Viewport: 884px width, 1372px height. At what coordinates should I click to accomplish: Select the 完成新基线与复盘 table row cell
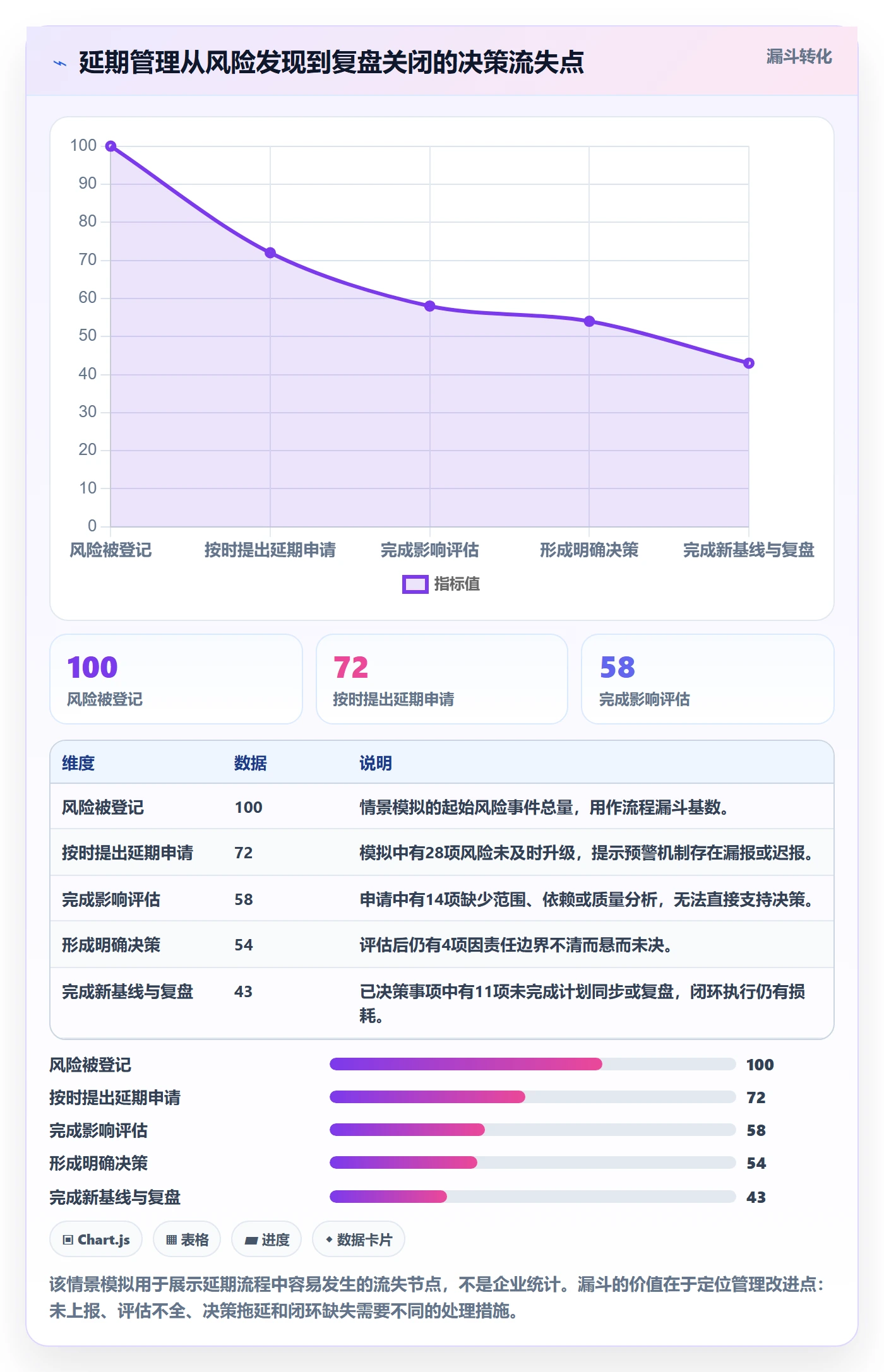click(128, 991)
